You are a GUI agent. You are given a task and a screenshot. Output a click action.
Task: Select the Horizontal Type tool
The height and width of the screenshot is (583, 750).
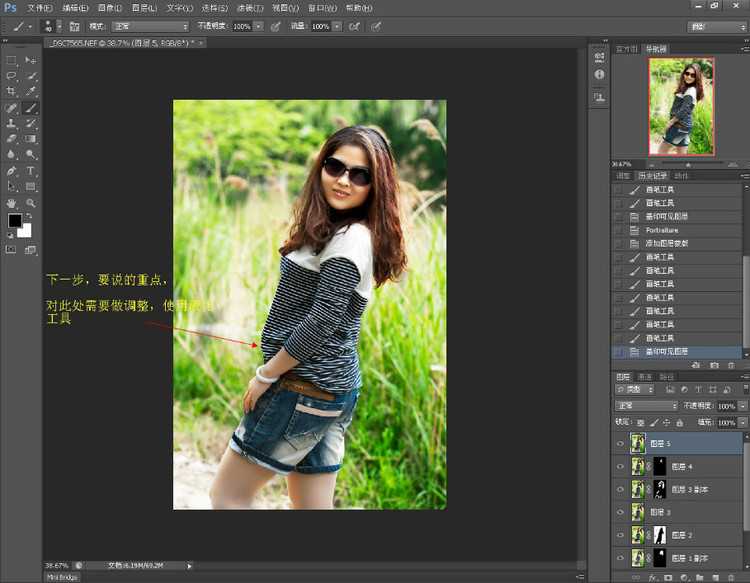tap(31, 171)
